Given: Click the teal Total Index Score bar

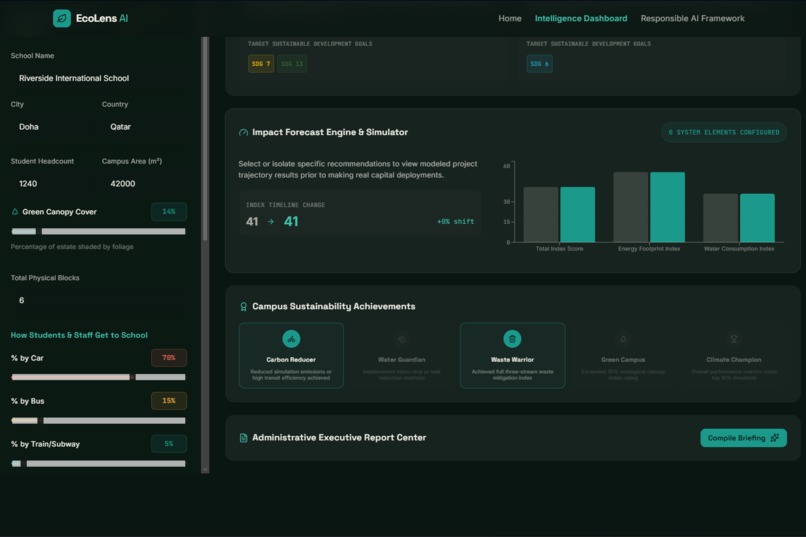Looking at the screenshot, I should [578, 214].
